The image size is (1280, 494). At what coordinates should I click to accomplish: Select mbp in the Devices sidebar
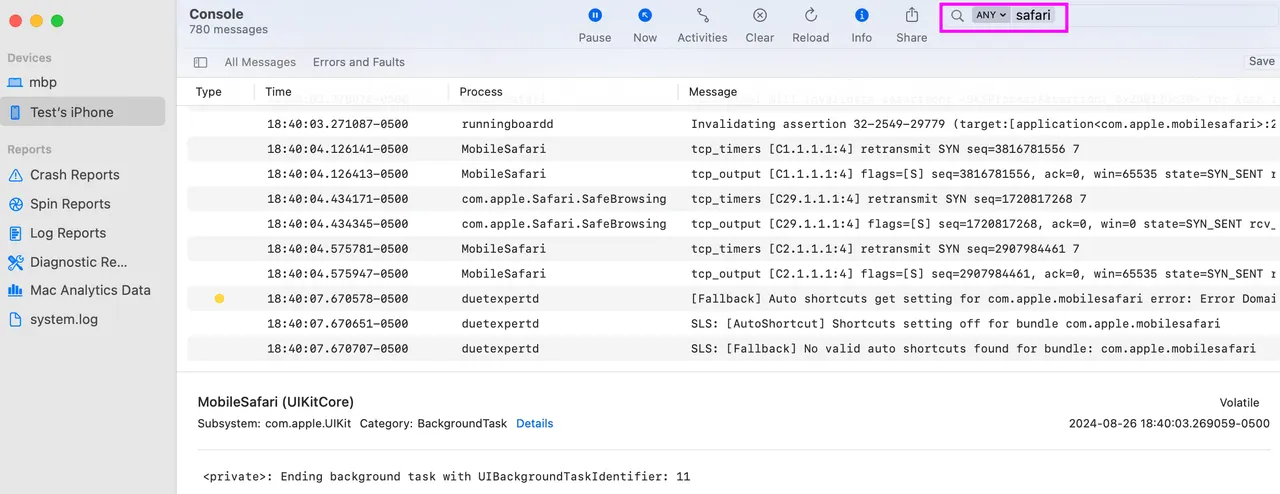[83, 82]
